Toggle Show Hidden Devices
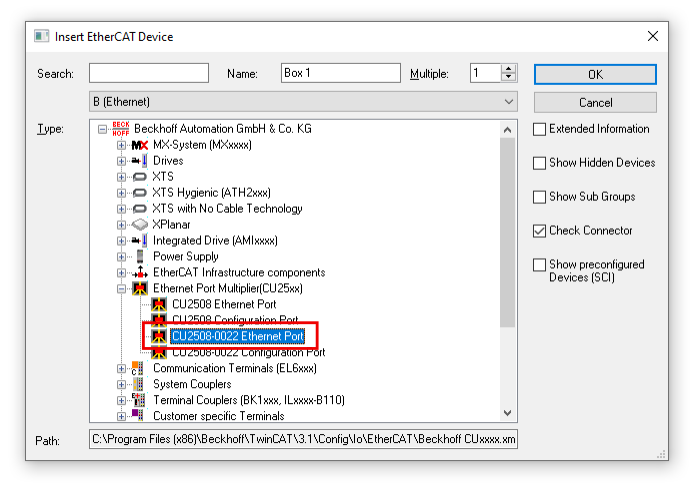Screen dimensions: 697x487 coord(539,163)
